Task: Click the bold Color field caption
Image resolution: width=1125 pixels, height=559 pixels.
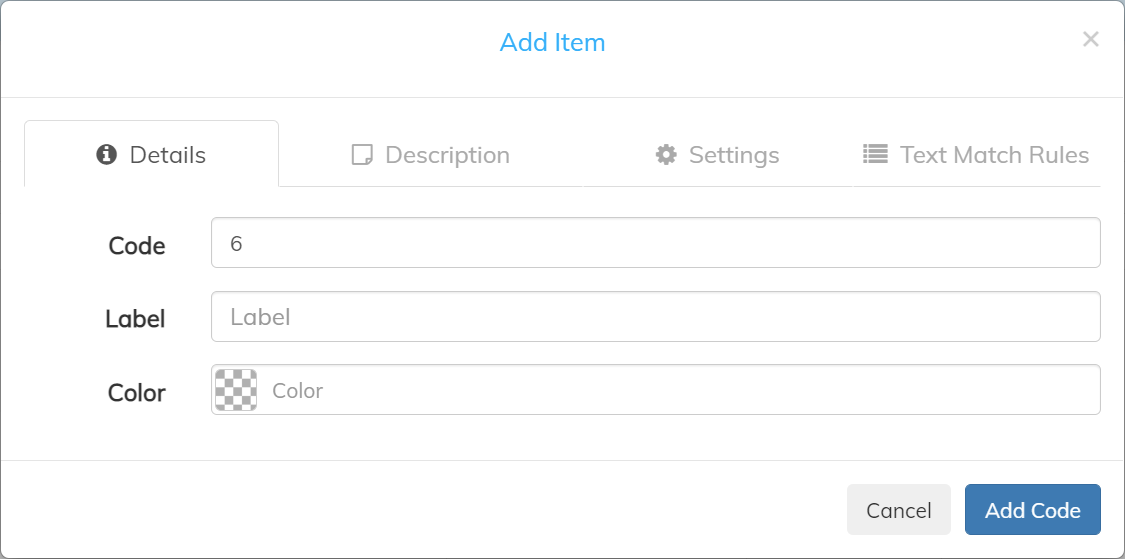Action: click(136, 393)
